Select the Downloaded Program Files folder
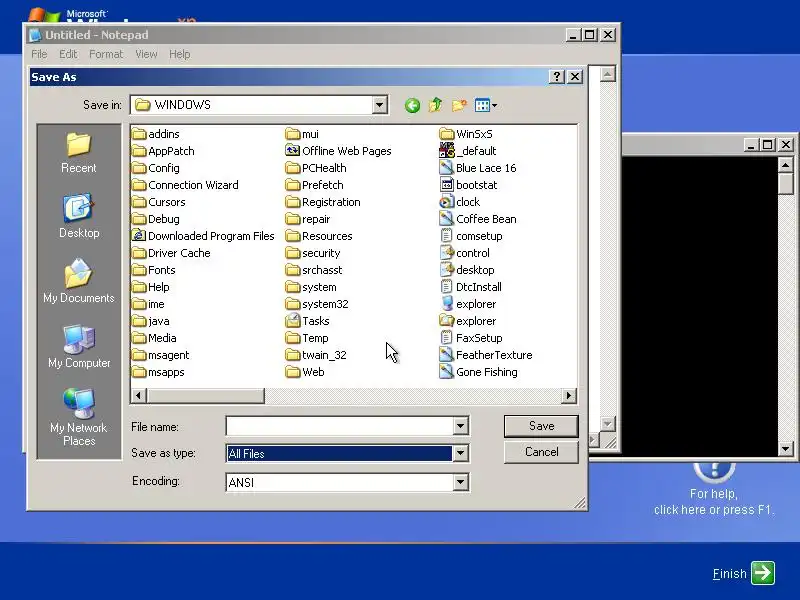 (x=203, y=236)
